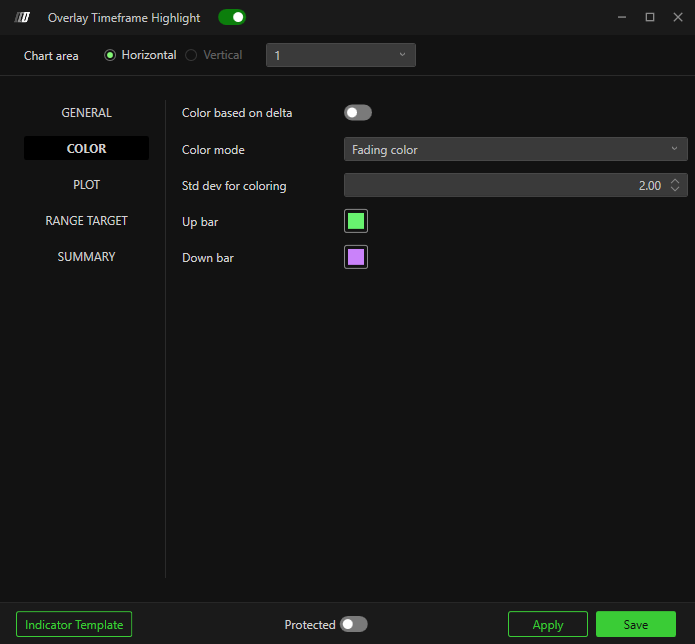Select the Horizontal chart area option

click(x=111, y=55)
